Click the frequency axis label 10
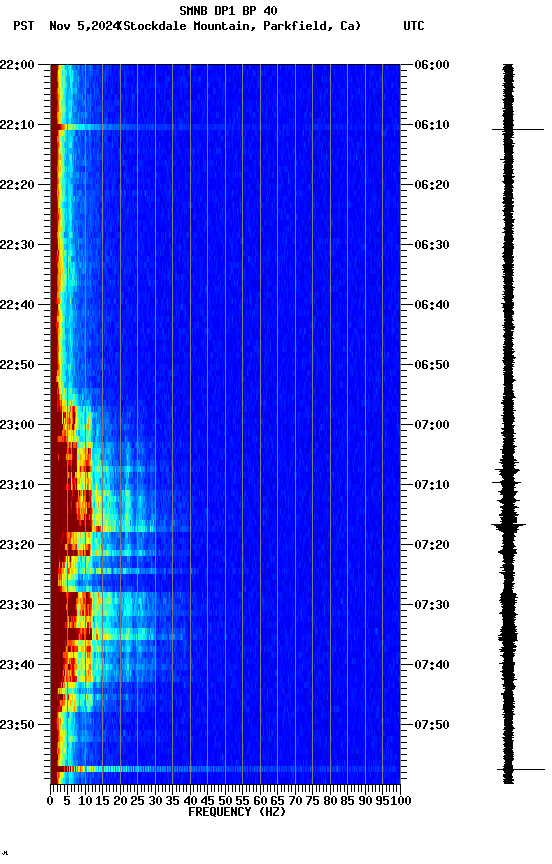This screenshot has width=552, height=864. click(85, 801)
